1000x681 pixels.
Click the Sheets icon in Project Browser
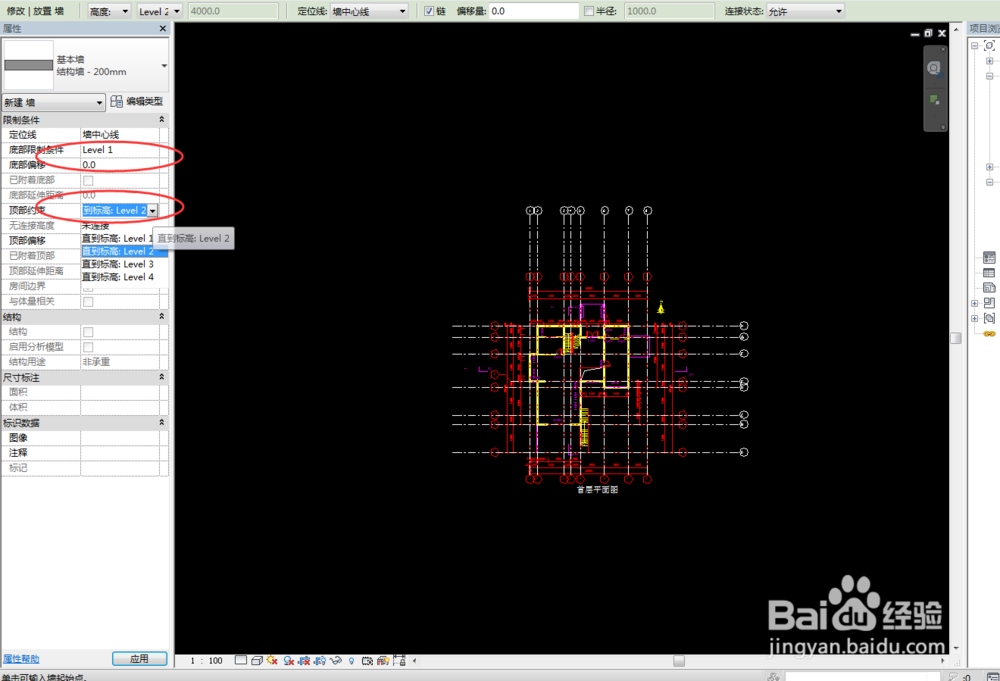[989, 288]
